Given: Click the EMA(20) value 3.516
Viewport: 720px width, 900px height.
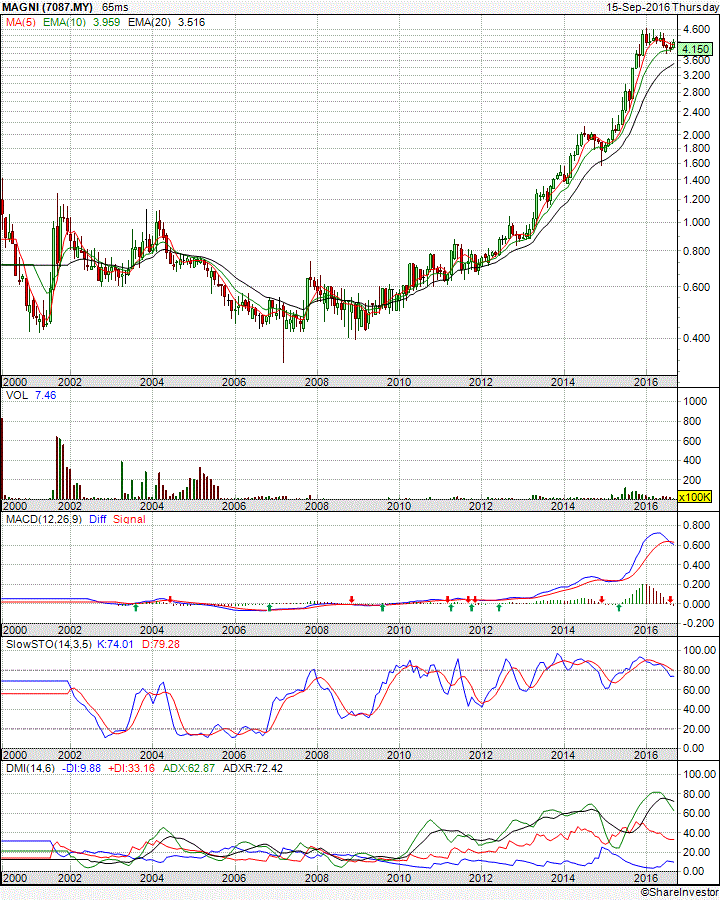Looking at the screenshot, I should point(191,22).
